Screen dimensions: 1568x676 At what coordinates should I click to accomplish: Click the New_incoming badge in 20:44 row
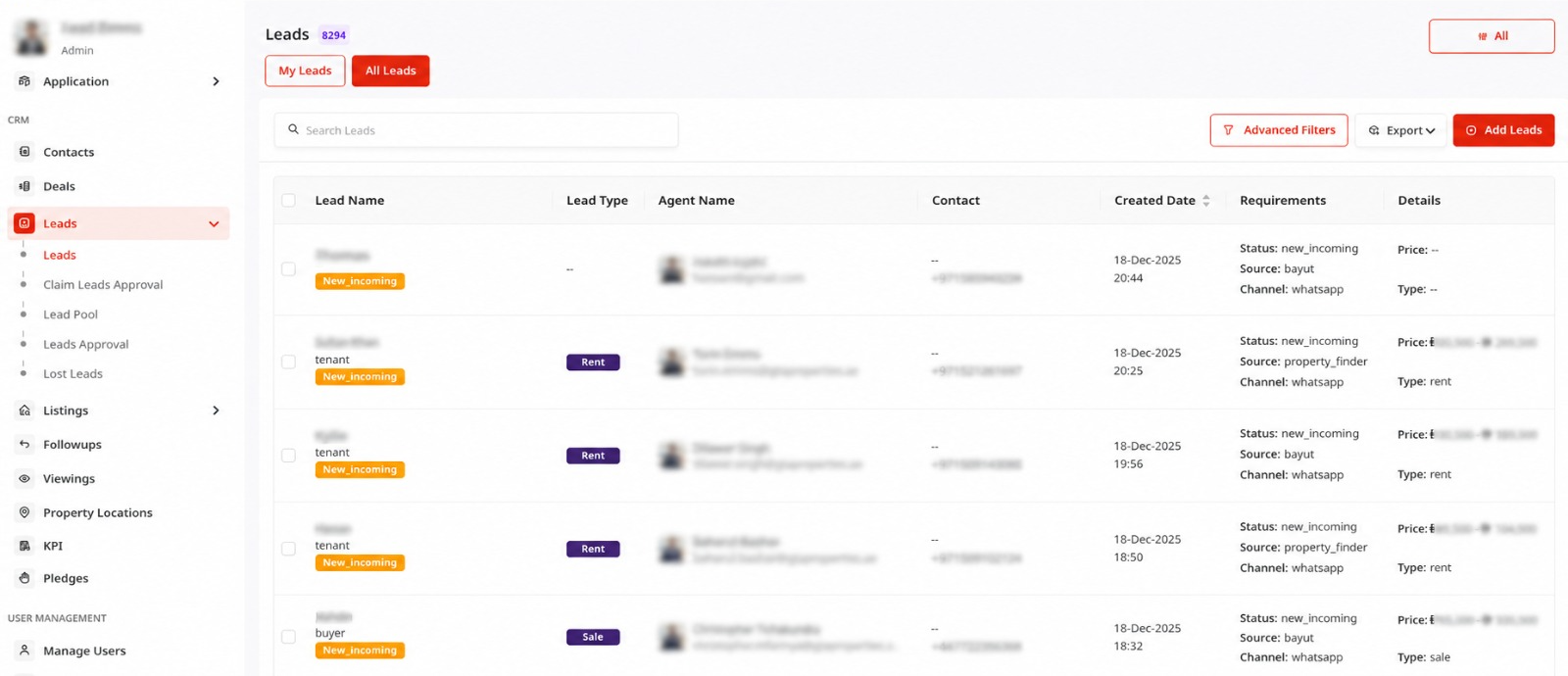[x=360, y=281]
